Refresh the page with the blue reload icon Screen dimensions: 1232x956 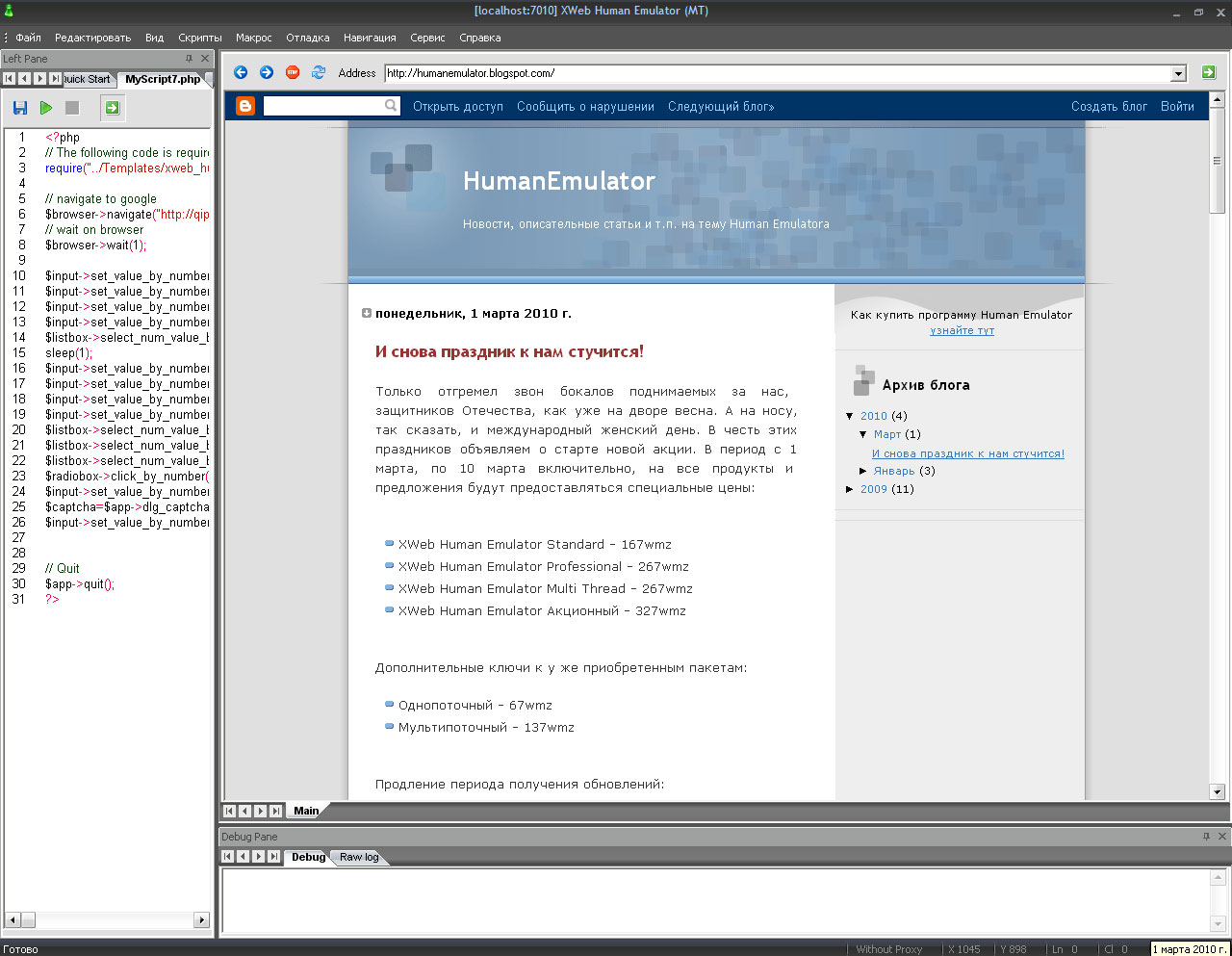[x=319, y=72]
